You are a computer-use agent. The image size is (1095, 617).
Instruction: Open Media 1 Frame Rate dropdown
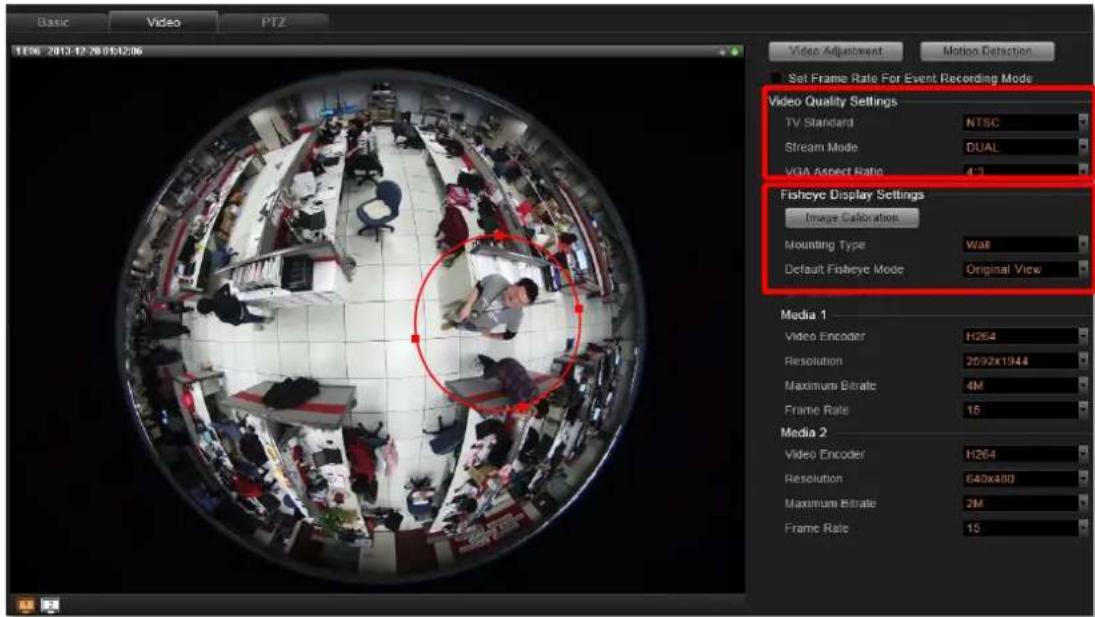click(1024, 410)
